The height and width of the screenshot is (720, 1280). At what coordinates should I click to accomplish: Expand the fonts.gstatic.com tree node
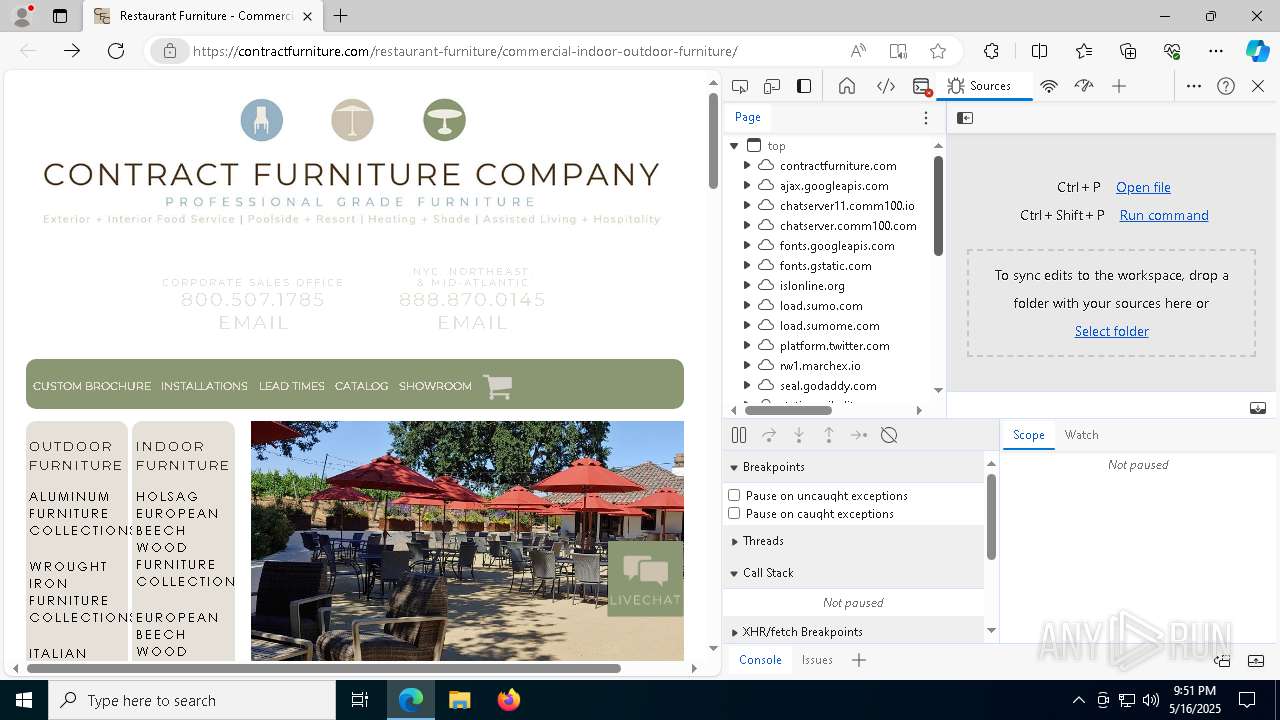(x=747, y=266)
